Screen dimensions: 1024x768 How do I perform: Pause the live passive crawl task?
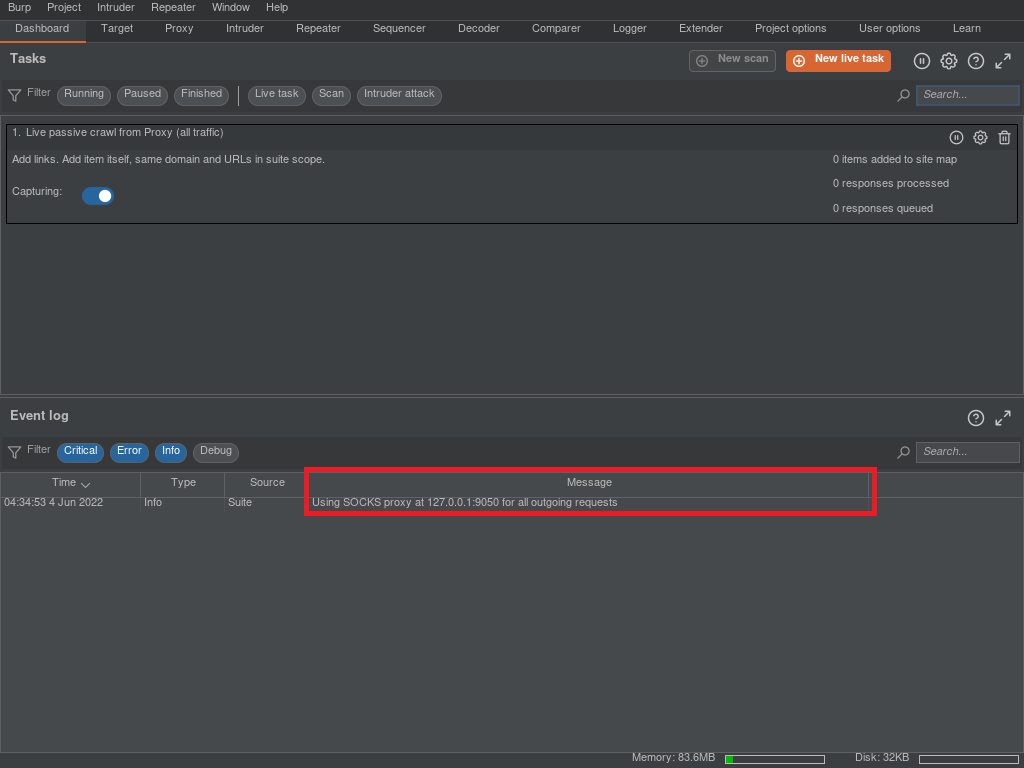coord(956,137)
